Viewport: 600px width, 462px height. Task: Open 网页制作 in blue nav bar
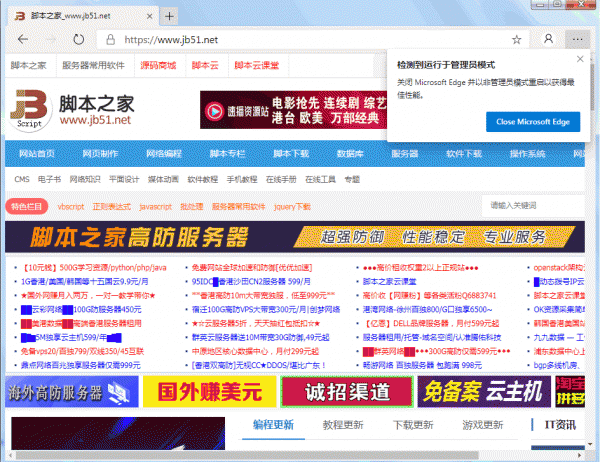(x=100, y=154)
